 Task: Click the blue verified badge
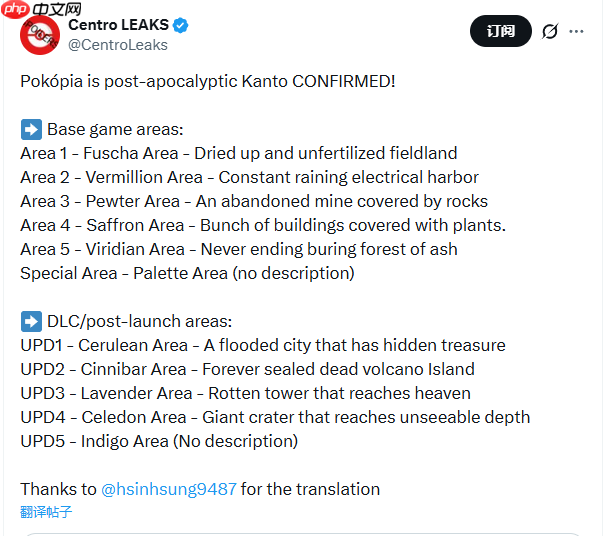(x=181, y=25)
